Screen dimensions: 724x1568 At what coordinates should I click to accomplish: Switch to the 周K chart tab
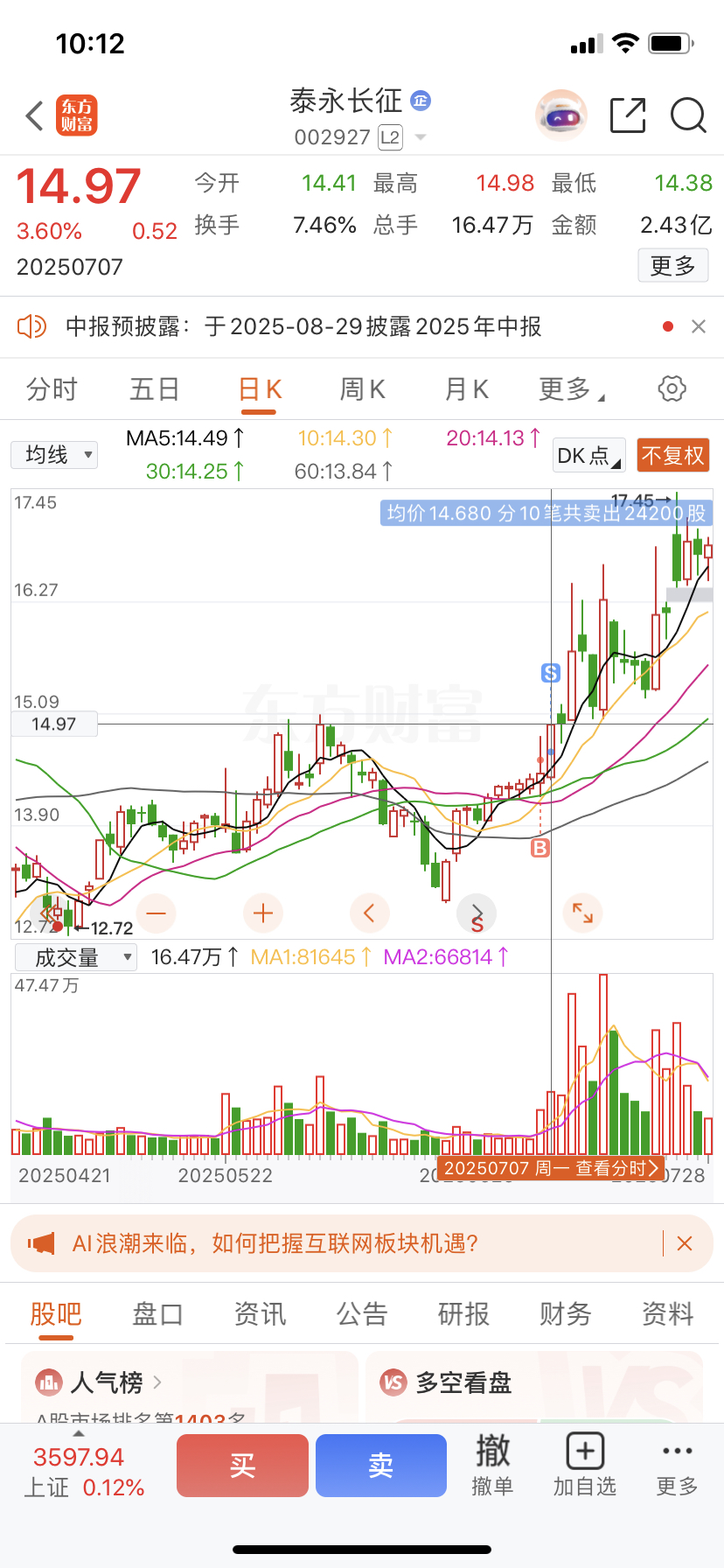pos(362,389)
